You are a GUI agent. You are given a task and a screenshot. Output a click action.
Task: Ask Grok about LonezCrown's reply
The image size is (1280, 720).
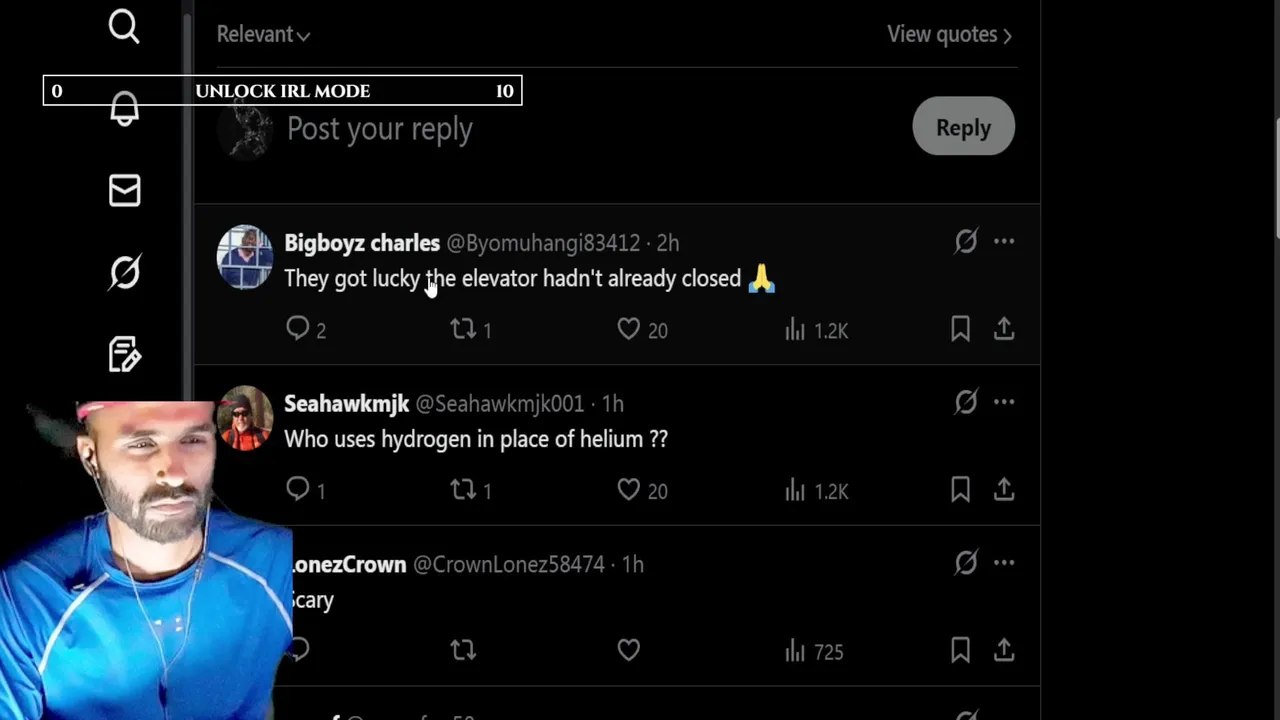[965, 563]
